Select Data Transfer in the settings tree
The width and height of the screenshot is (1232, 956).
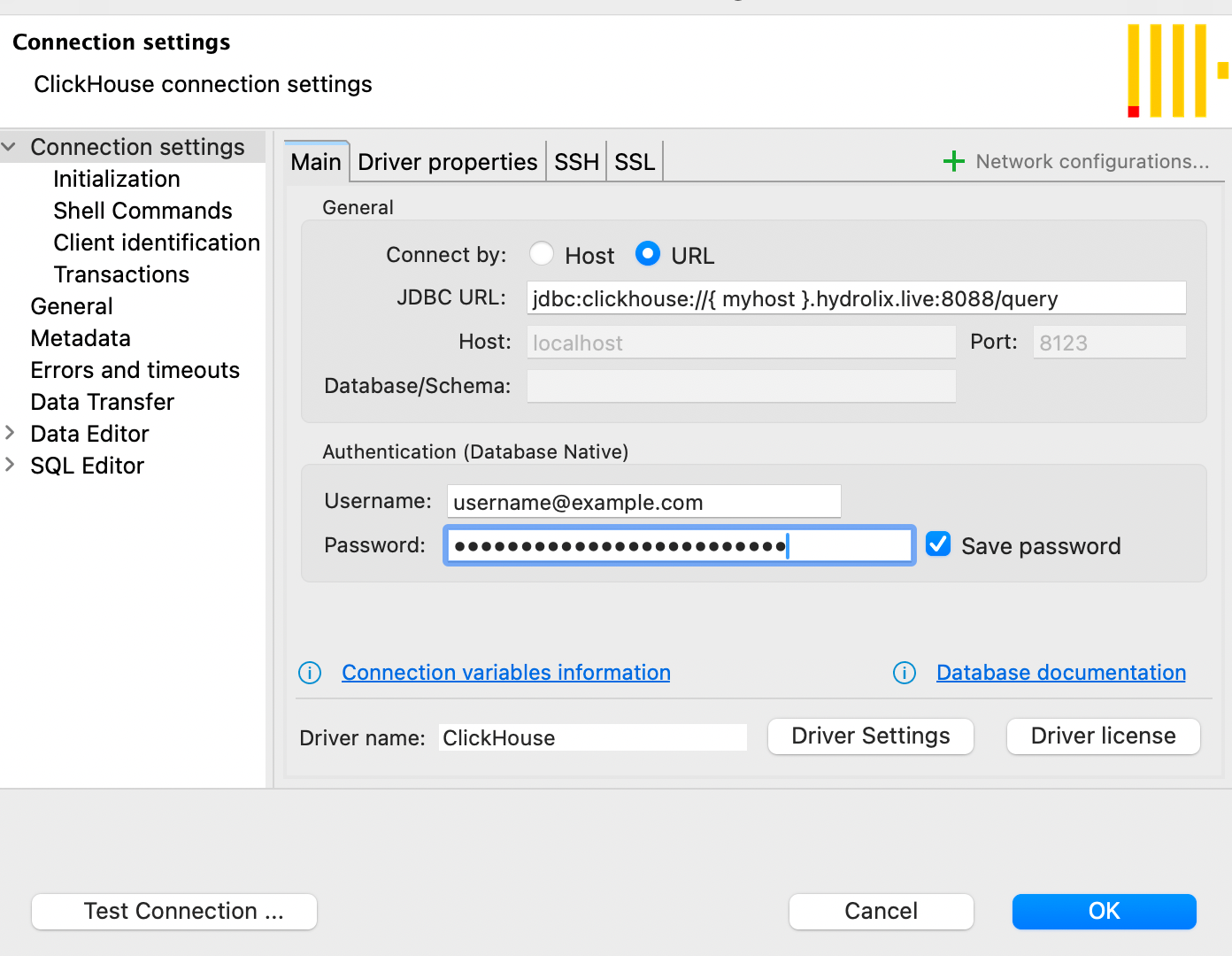pos(103,402)
